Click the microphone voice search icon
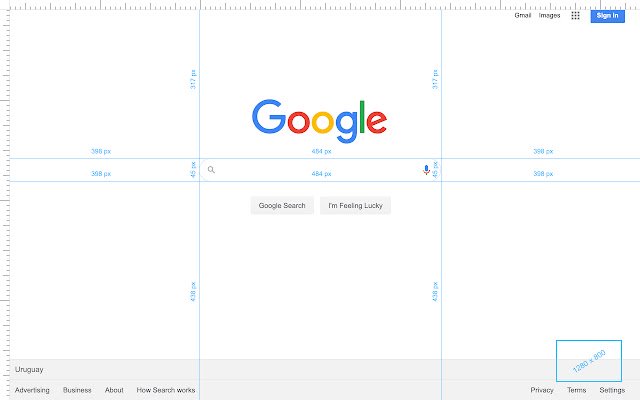The width and height of the screenshot is (640, 400). [x=426, y=170]
